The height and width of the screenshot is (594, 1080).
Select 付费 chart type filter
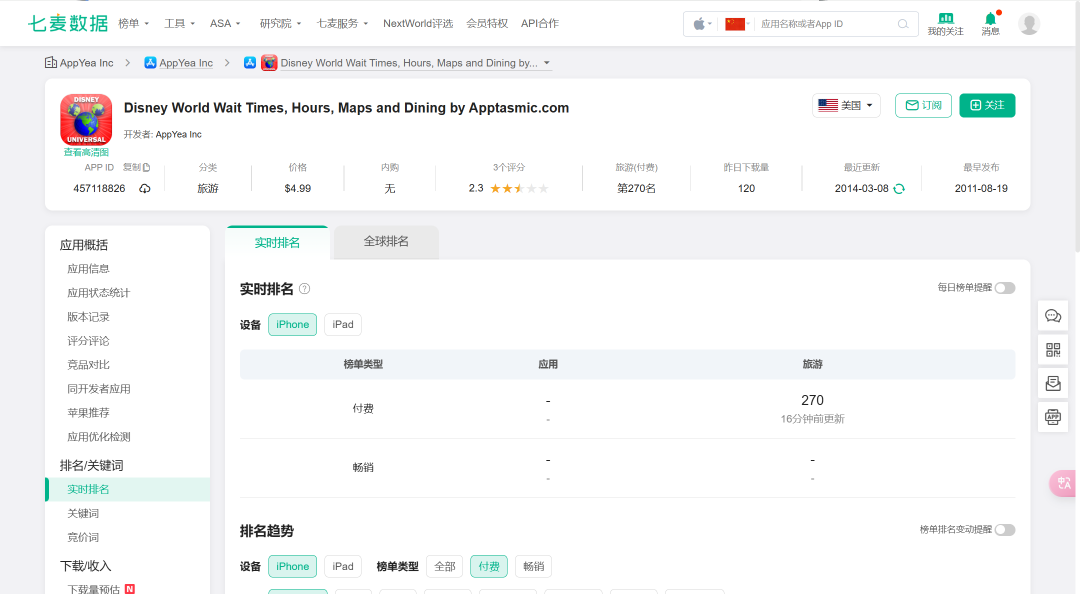(489, 566)
